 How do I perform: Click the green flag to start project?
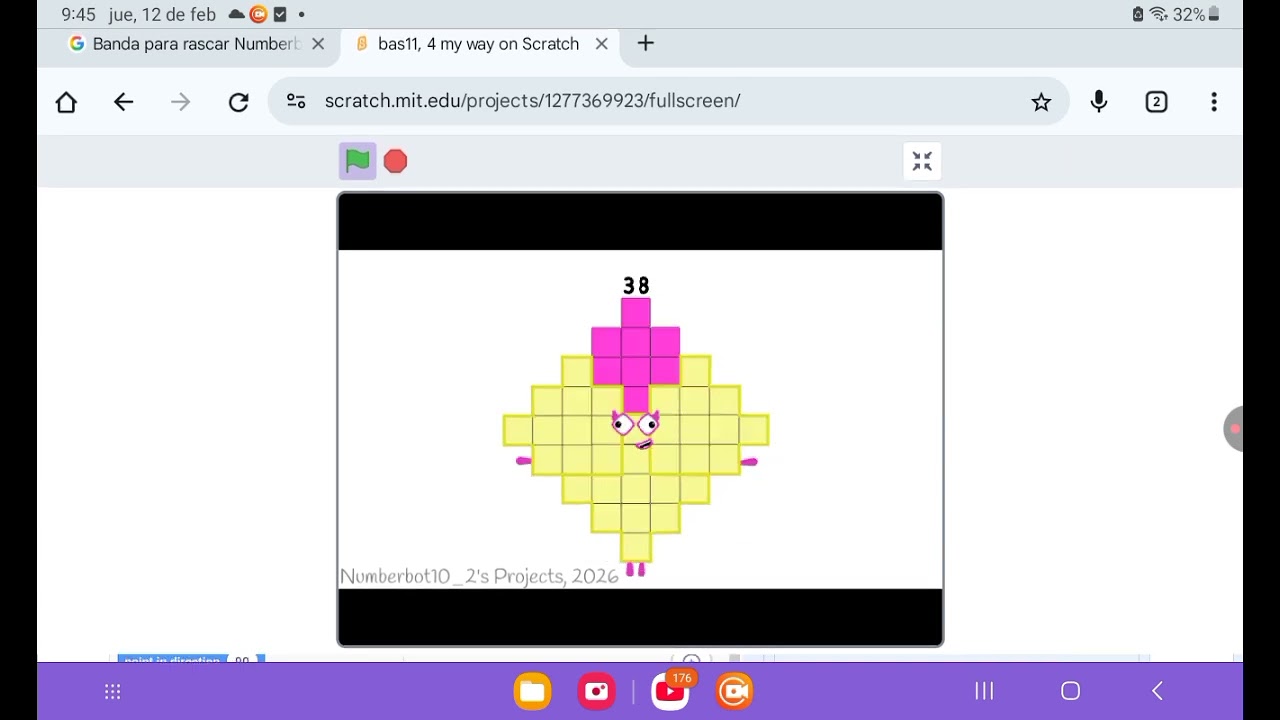(357, 161)
